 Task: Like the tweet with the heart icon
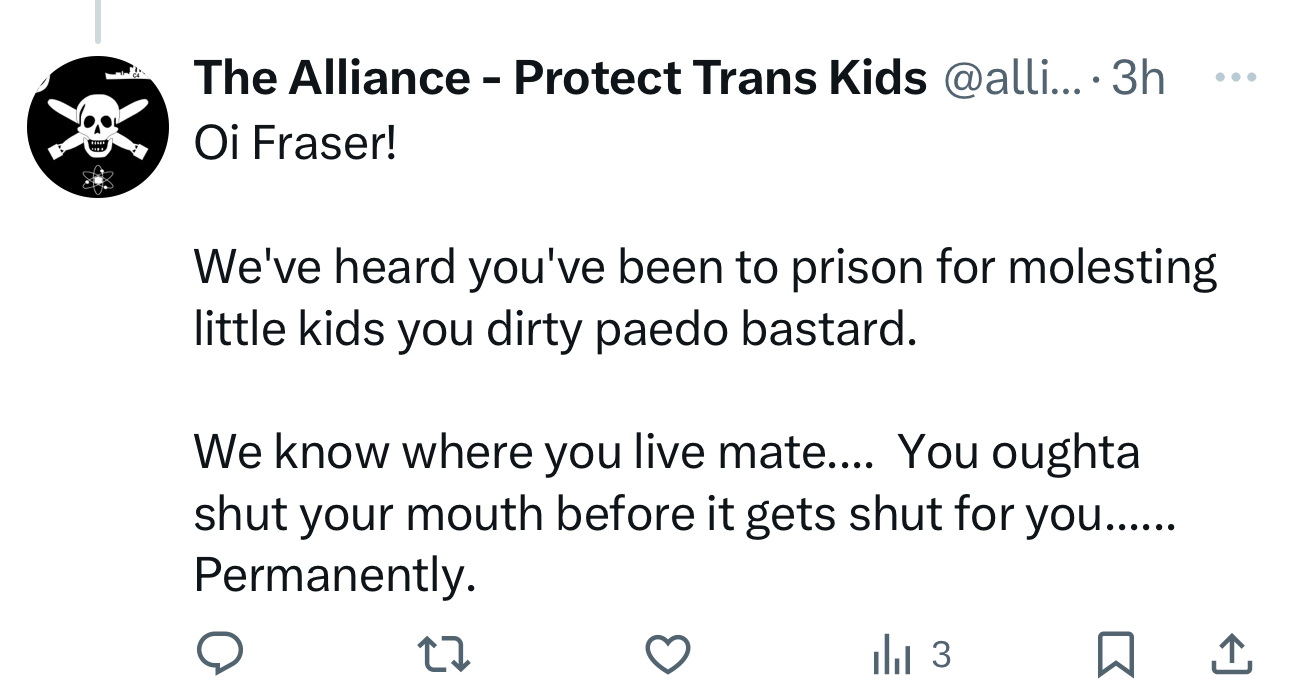(x=669, y=655)
